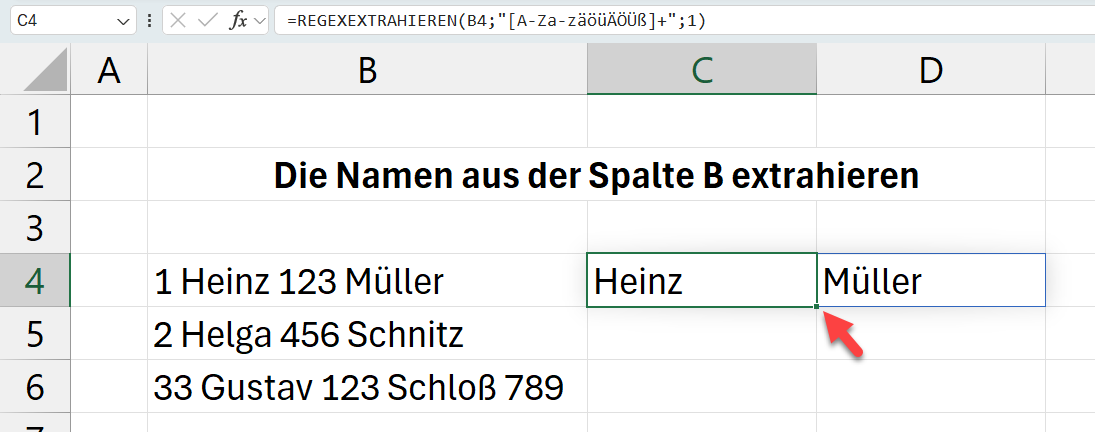
Task: Confirm entry with the checkmark icon
Action: [207, 21]
